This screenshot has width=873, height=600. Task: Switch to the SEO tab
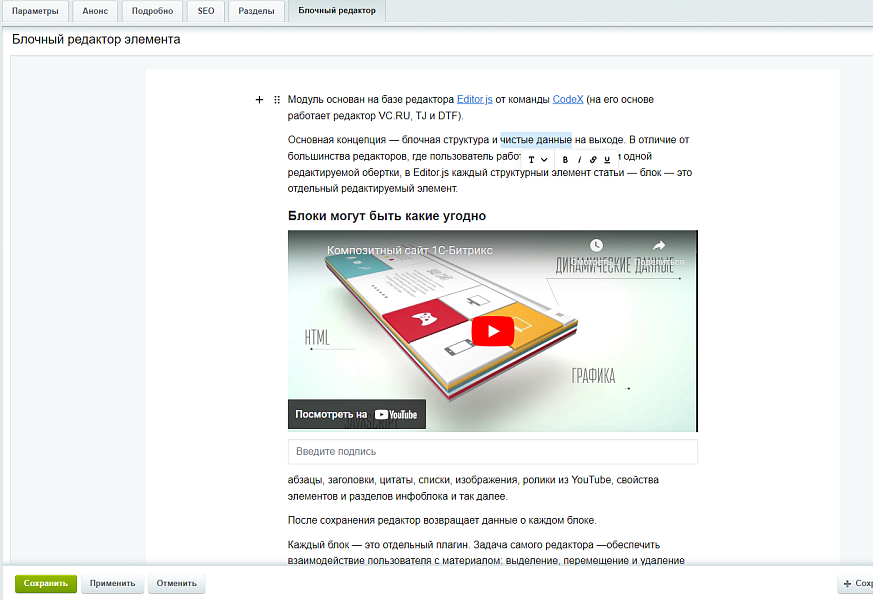coord(206,11)
